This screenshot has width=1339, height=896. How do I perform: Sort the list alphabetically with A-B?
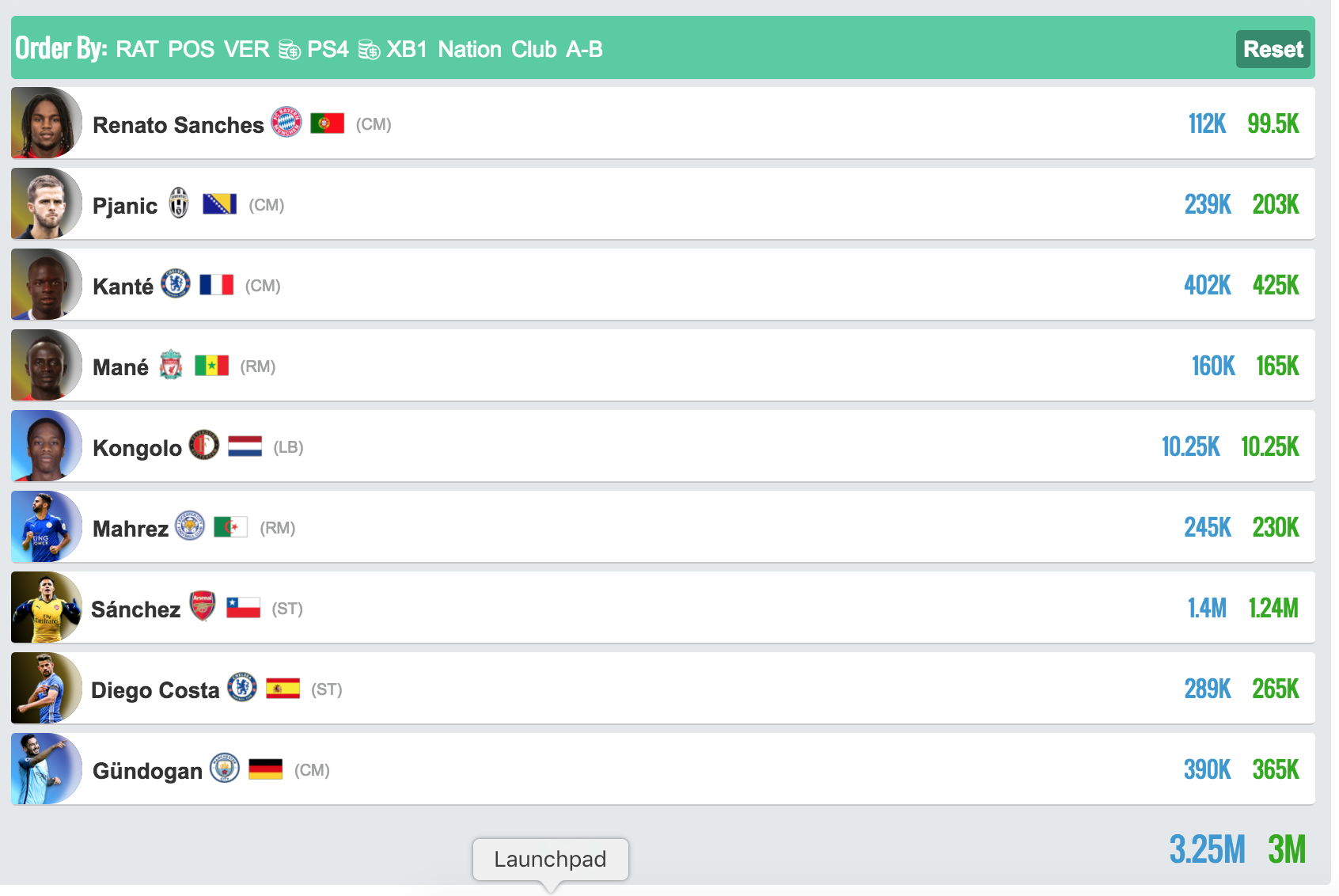point(584,49)
